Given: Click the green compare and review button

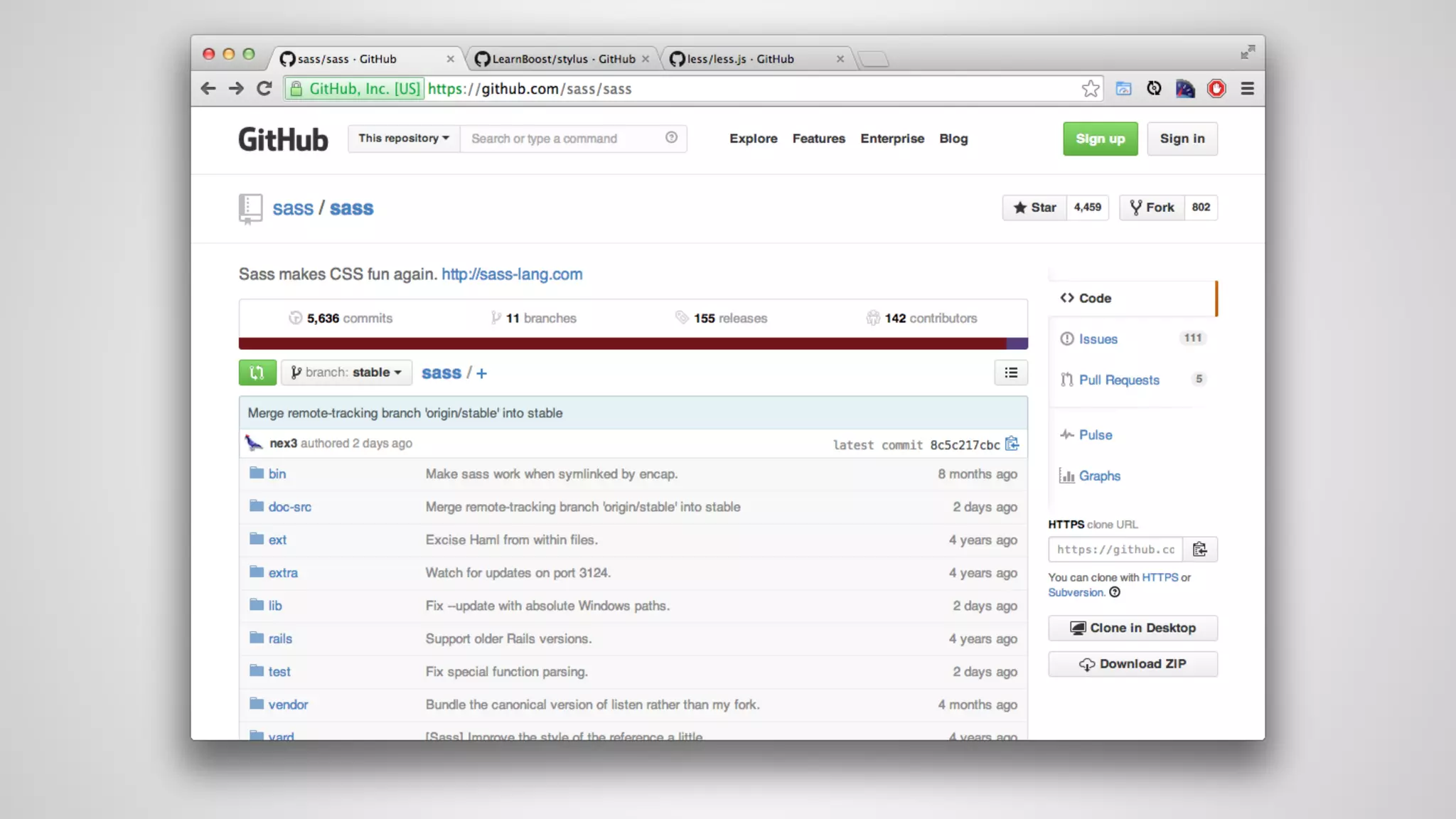Looking at the screenshot, I should 257,373.
